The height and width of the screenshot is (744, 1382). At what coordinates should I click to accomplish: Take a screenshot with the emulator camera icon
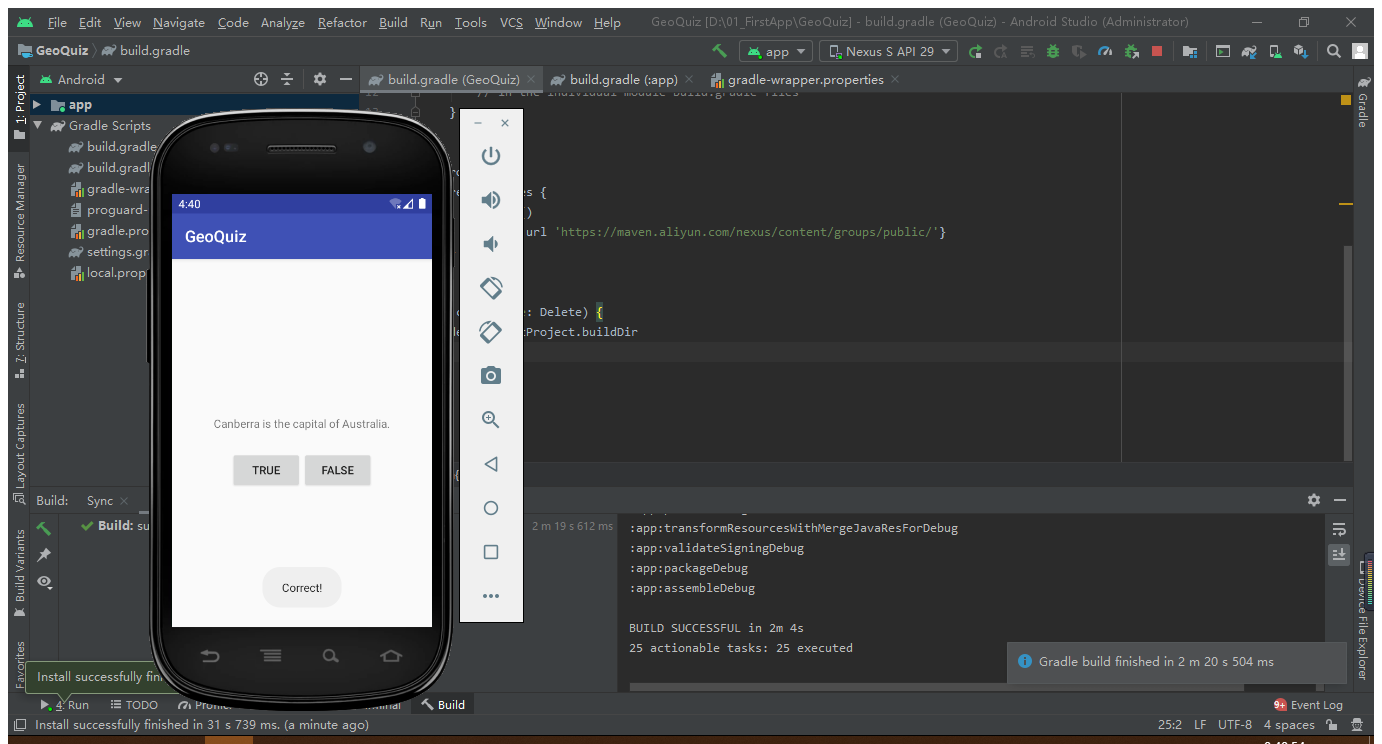tap(490, 375)
